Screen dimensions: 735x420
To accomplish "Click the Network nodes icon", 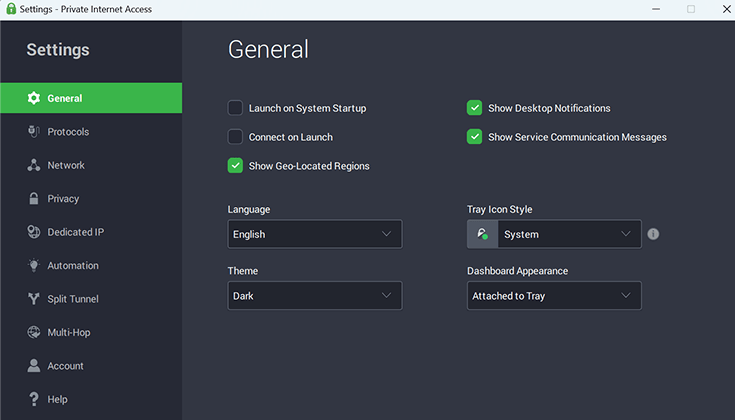I will (x=34, y=165).
